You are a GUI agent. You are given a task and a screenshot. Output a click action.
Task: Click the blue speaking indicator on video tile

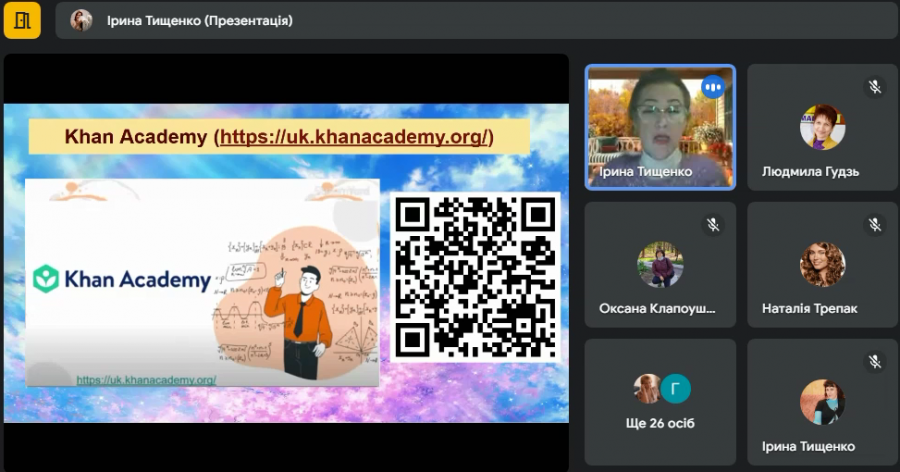713,87
